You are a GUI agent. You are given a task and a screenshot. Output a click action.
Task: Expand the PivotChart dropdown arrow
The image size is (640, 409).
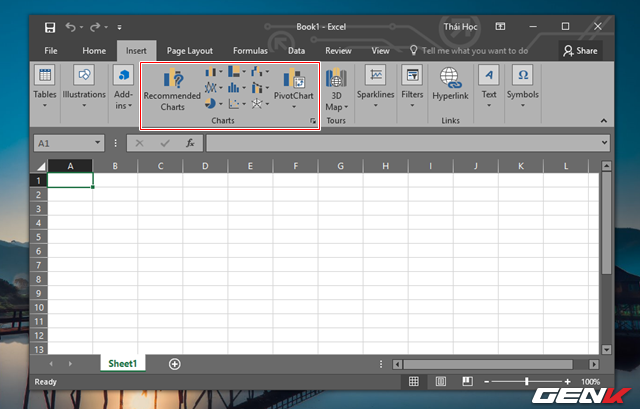293,107
